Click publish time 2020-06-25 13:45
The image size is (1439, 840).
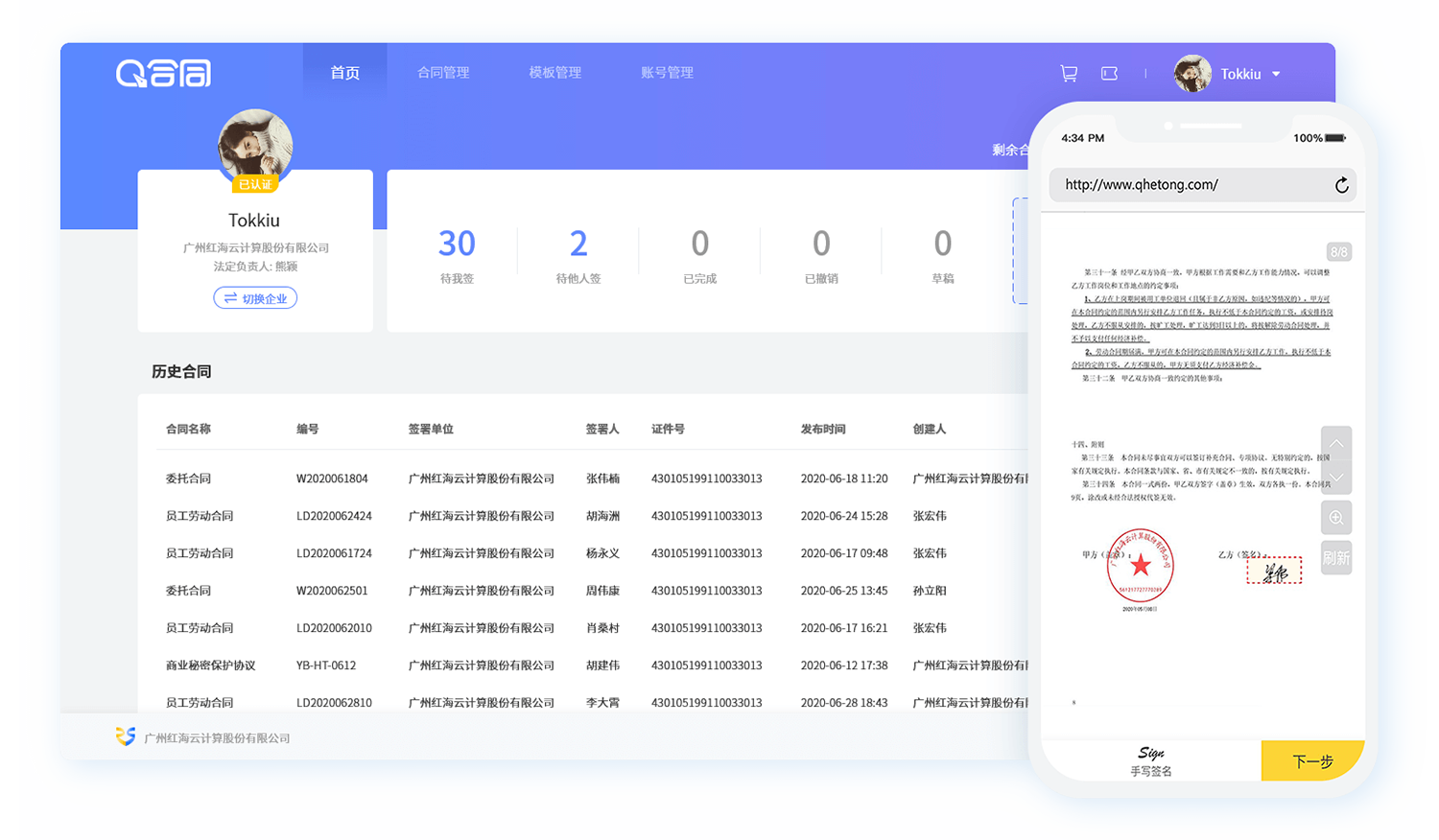844,591
